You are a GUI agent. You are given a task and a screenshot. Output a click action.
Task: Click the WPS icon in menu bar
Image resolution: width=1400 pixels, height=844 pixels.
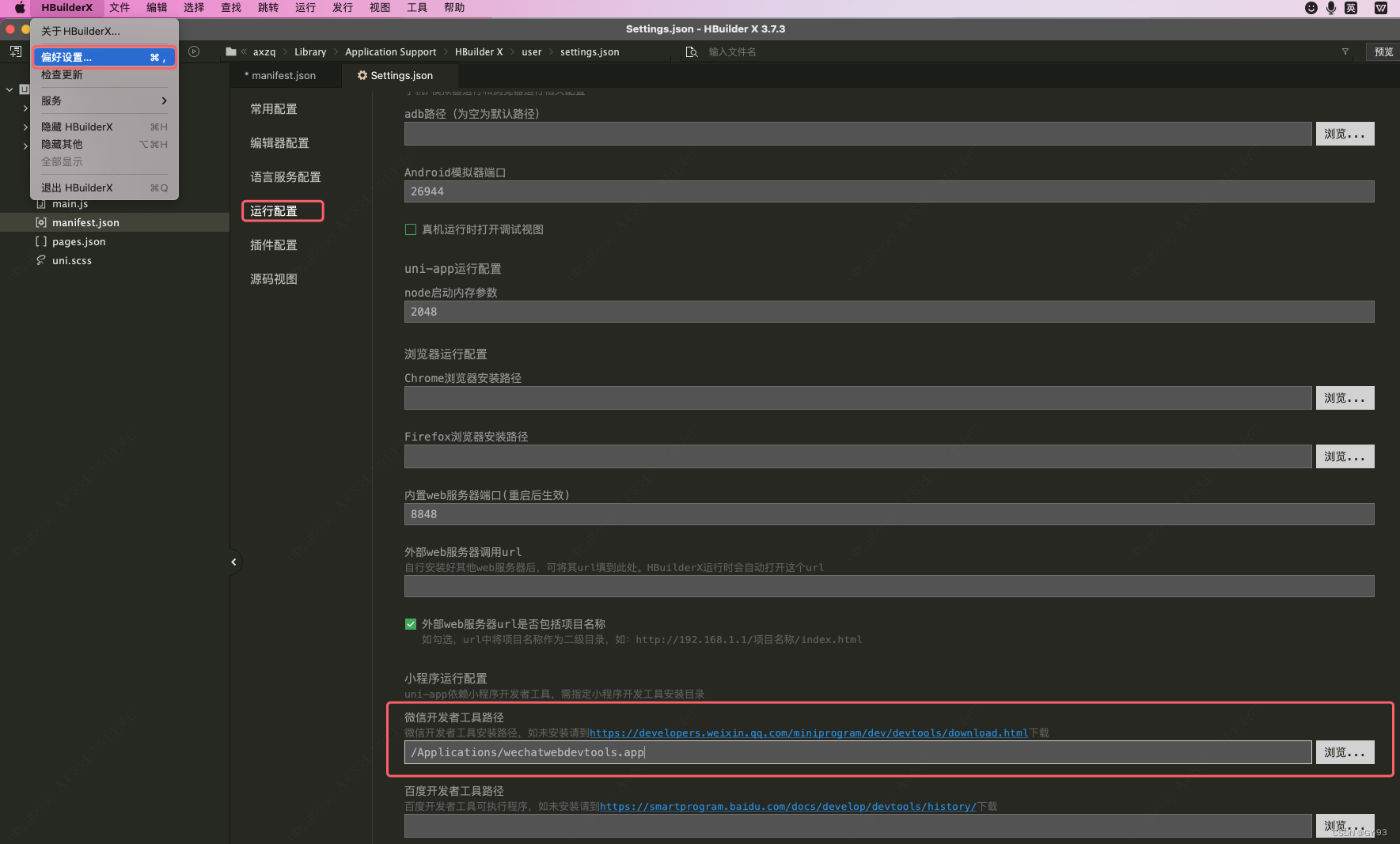(1381, 8)
